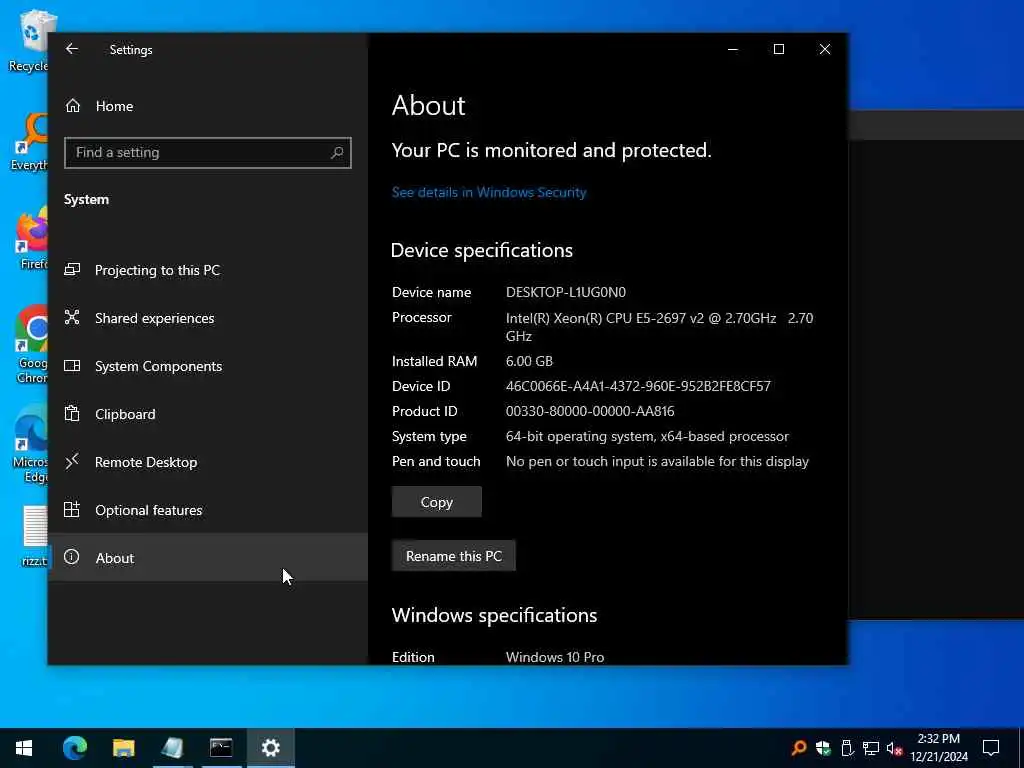Focus the Find a setting search box
The width and height of the screenshot is (1024, 768).
coord(208,152)
